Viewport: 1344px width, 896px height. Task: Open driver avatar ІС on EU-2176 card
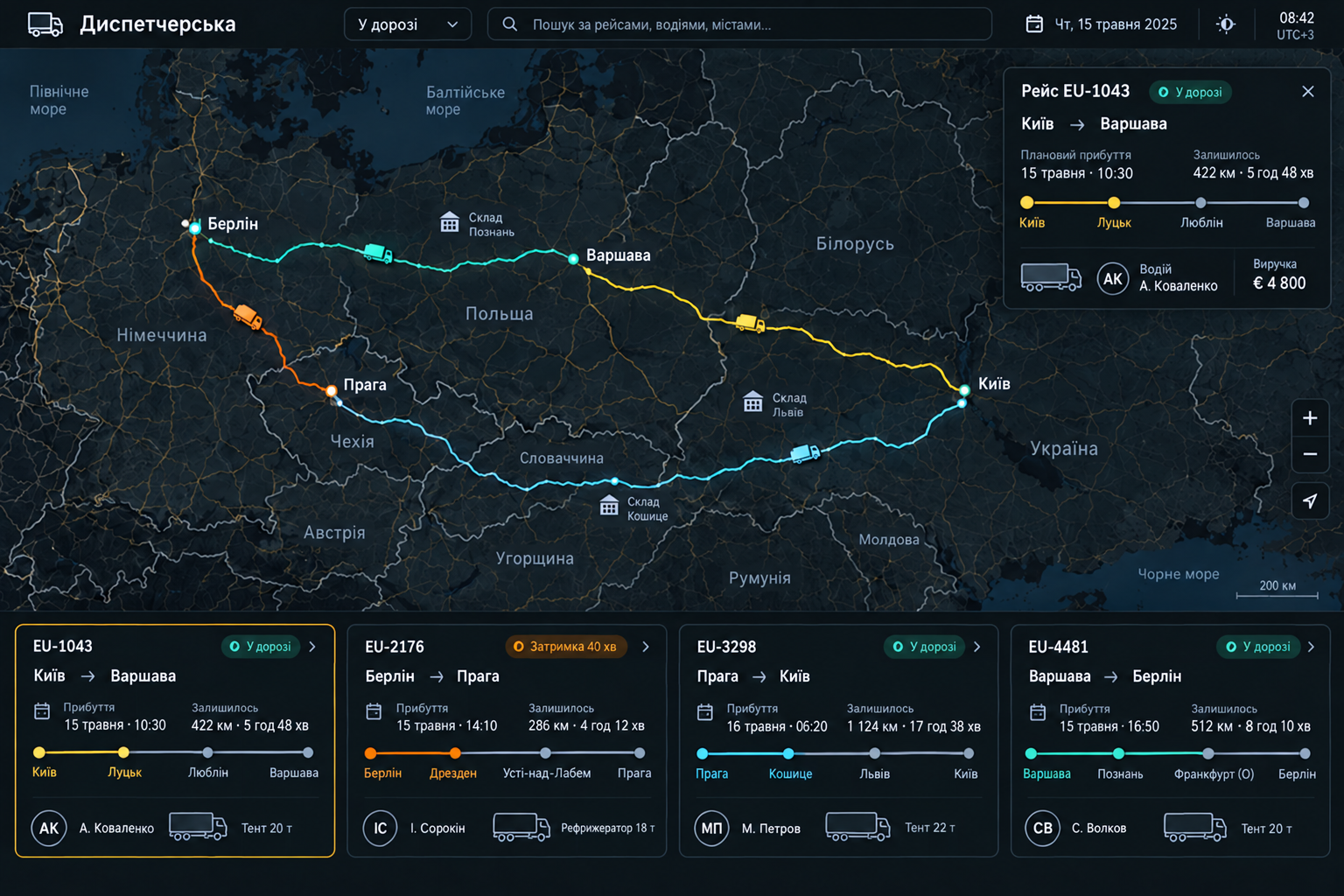[381, 828]
